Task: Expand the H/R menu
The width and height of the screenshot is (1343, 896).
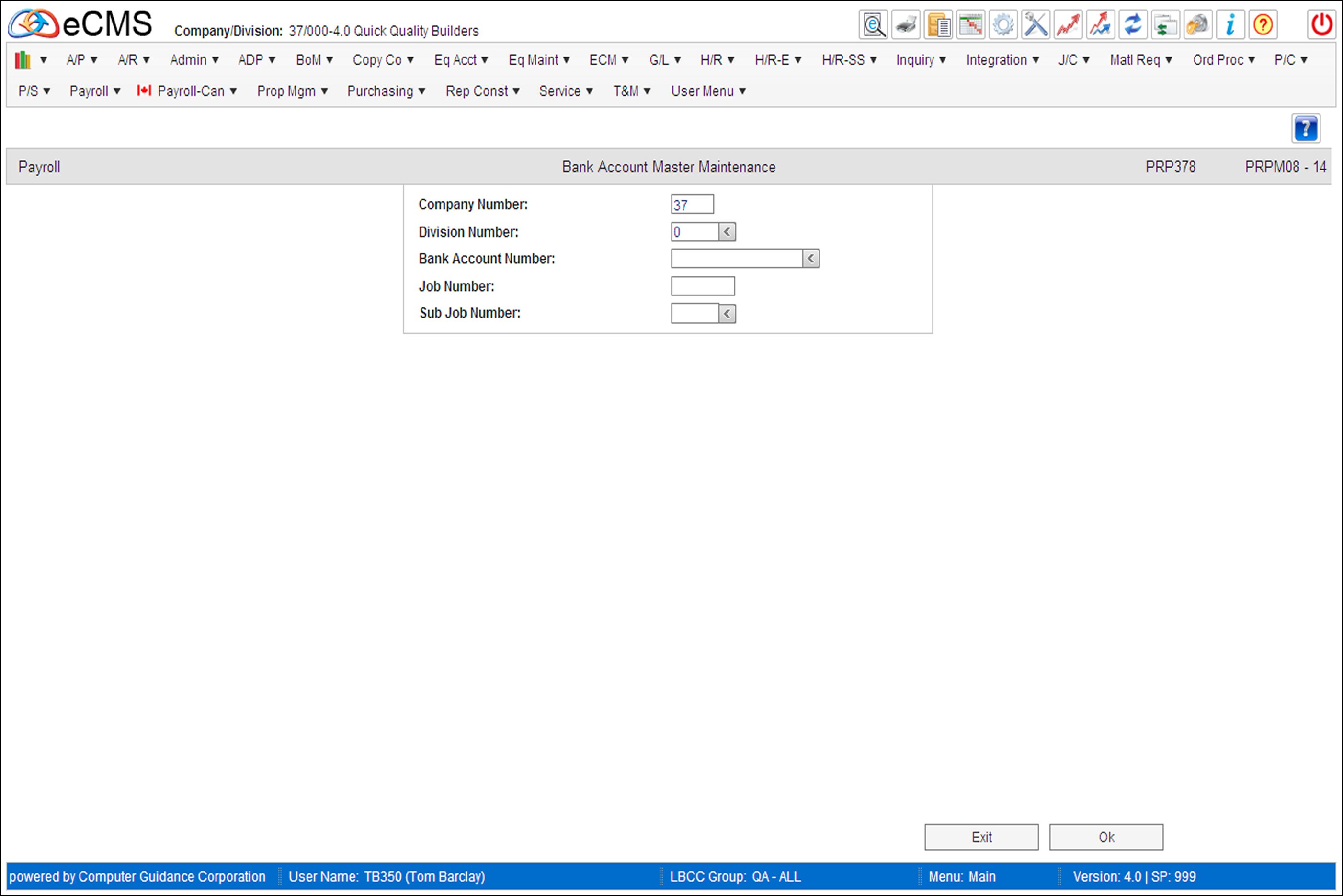Action: (717, 59)
